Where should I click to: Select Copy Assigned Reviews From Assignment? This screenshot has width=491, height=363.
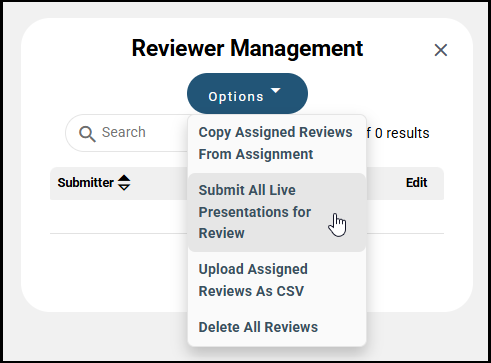pos(277,143)
